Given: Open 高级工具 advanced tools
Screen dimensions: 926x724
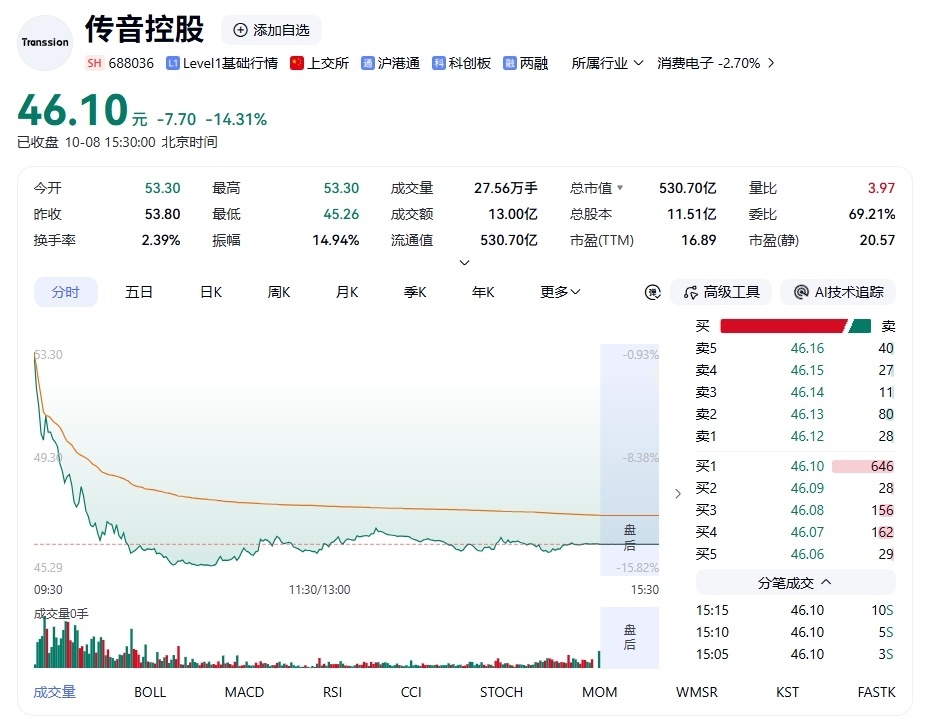Looking at the screenshot, I should click(x=721, y=292).
